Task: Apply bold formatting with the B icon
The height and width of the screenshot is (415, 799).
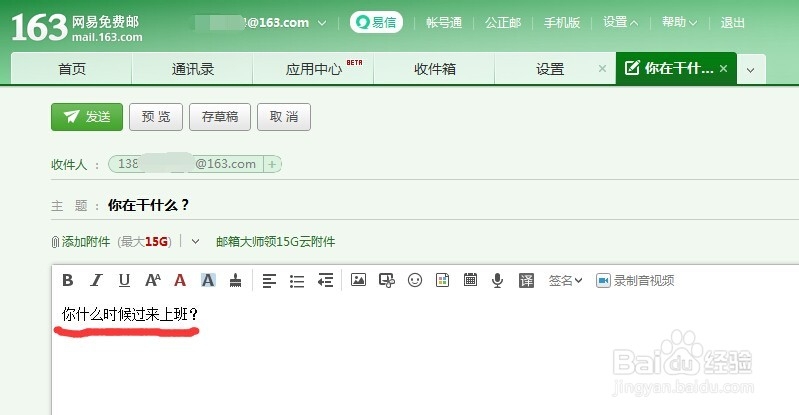Action: pyautogui.click(x=67, y=280)
